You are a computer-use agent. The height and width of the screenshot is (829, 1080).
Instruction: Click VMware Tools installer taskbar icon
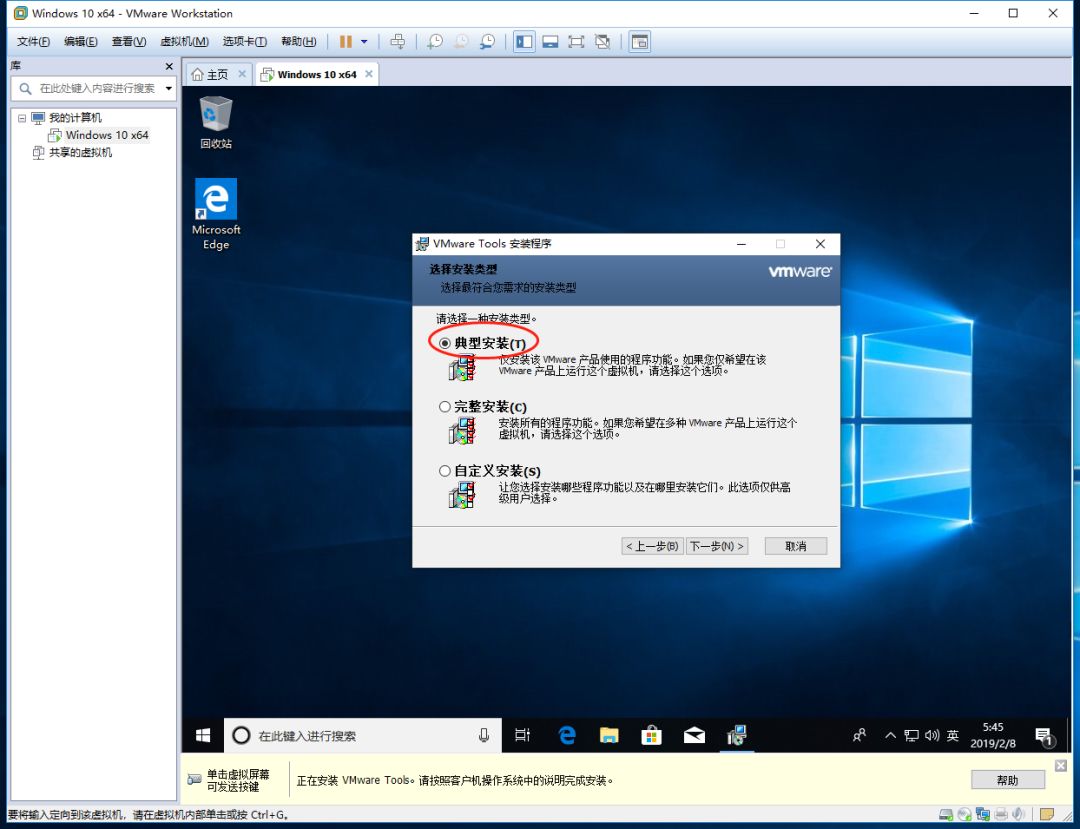736,735
